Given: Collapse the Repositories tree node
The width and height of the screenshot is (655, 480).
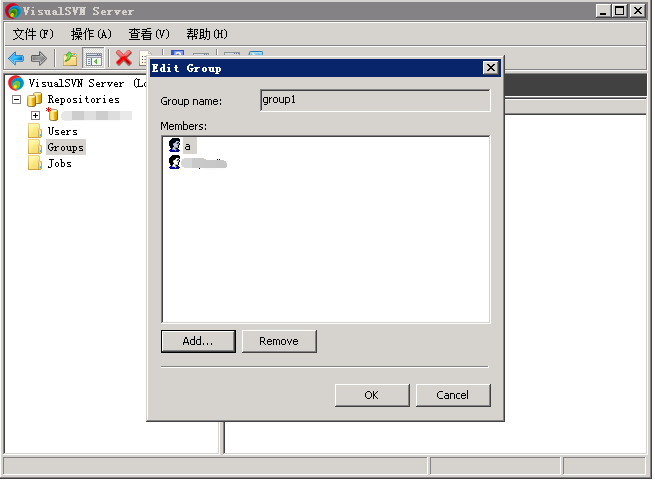Looking at the screenshot, I should tap(16, 99).
